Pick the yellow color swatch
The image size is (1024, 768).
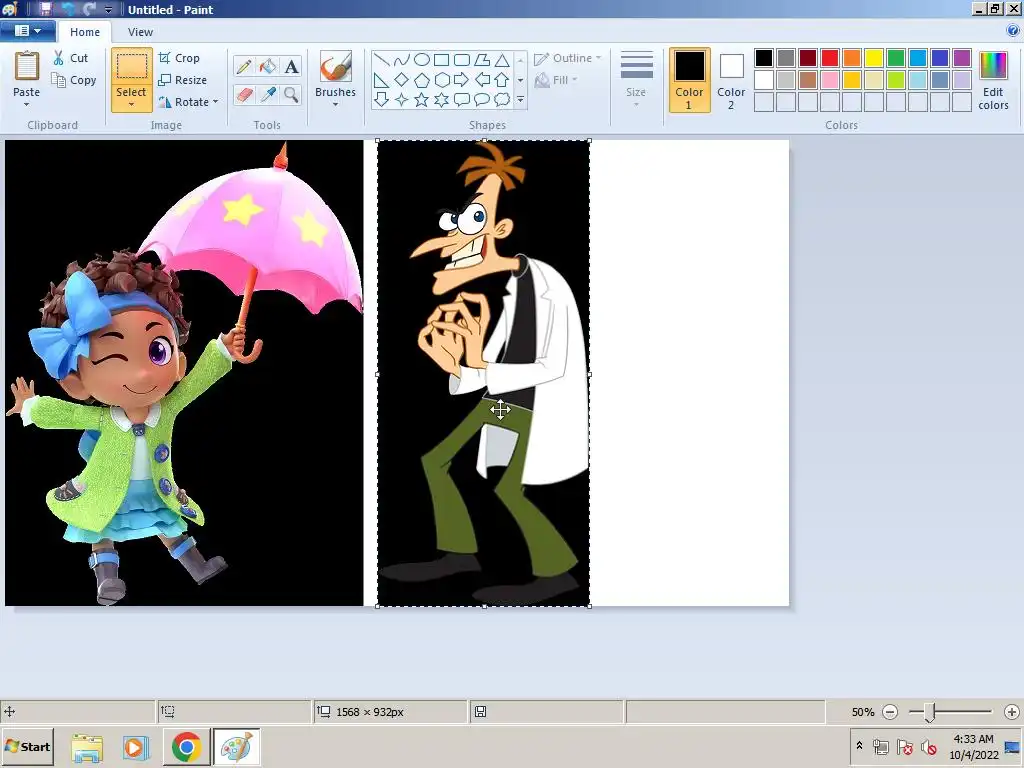click(x=874, y=58)
